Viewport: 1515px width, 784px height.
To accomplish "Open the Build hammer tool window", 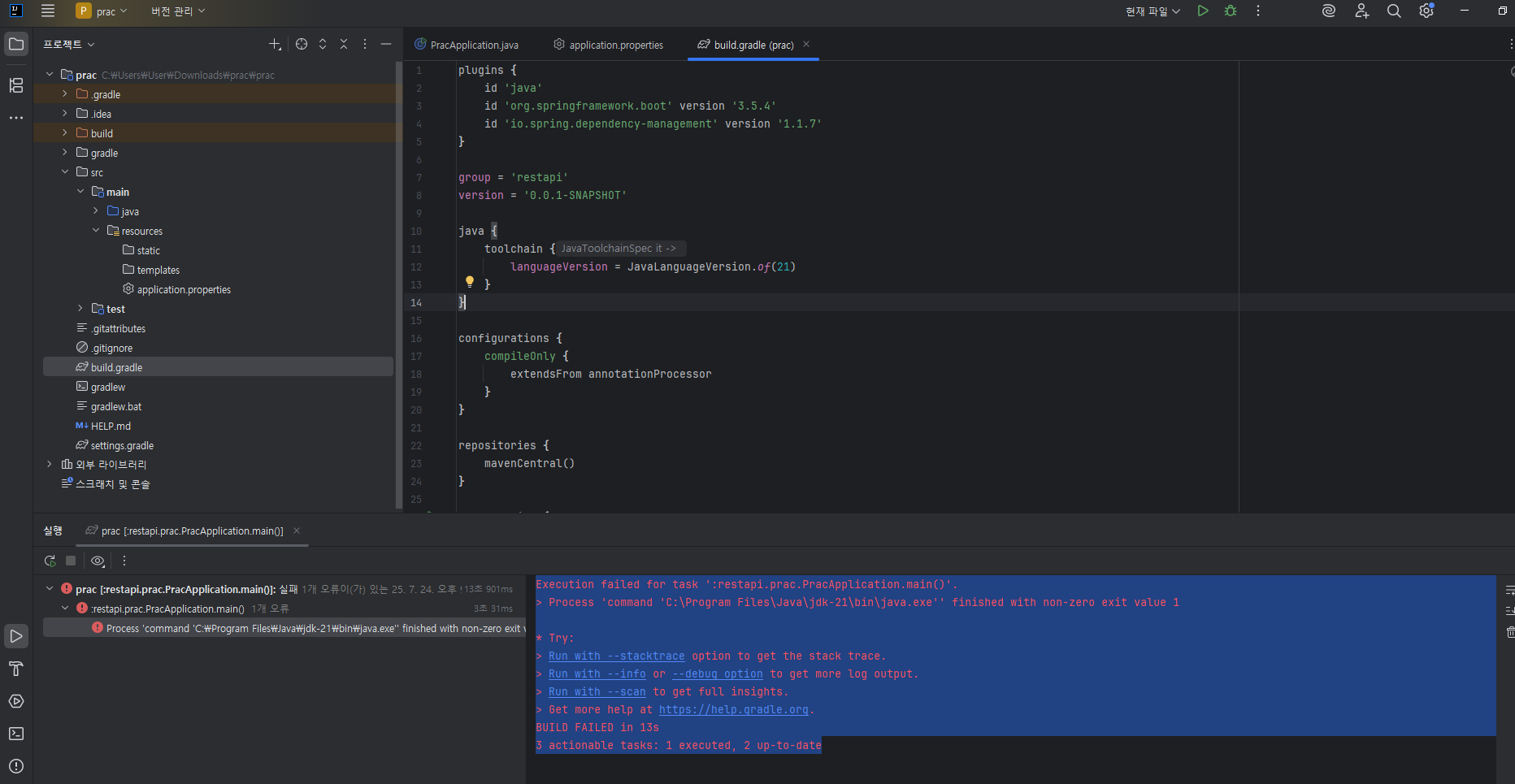I will click(x=16, y=669).
